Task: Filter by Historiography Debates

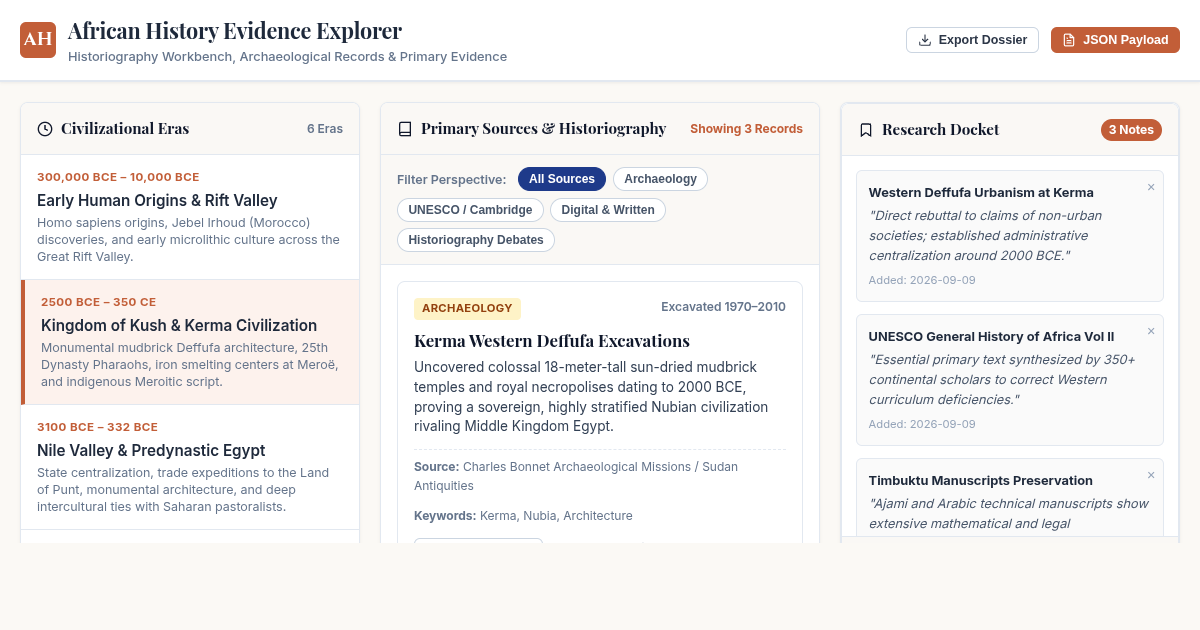Action: pos(476,240)
